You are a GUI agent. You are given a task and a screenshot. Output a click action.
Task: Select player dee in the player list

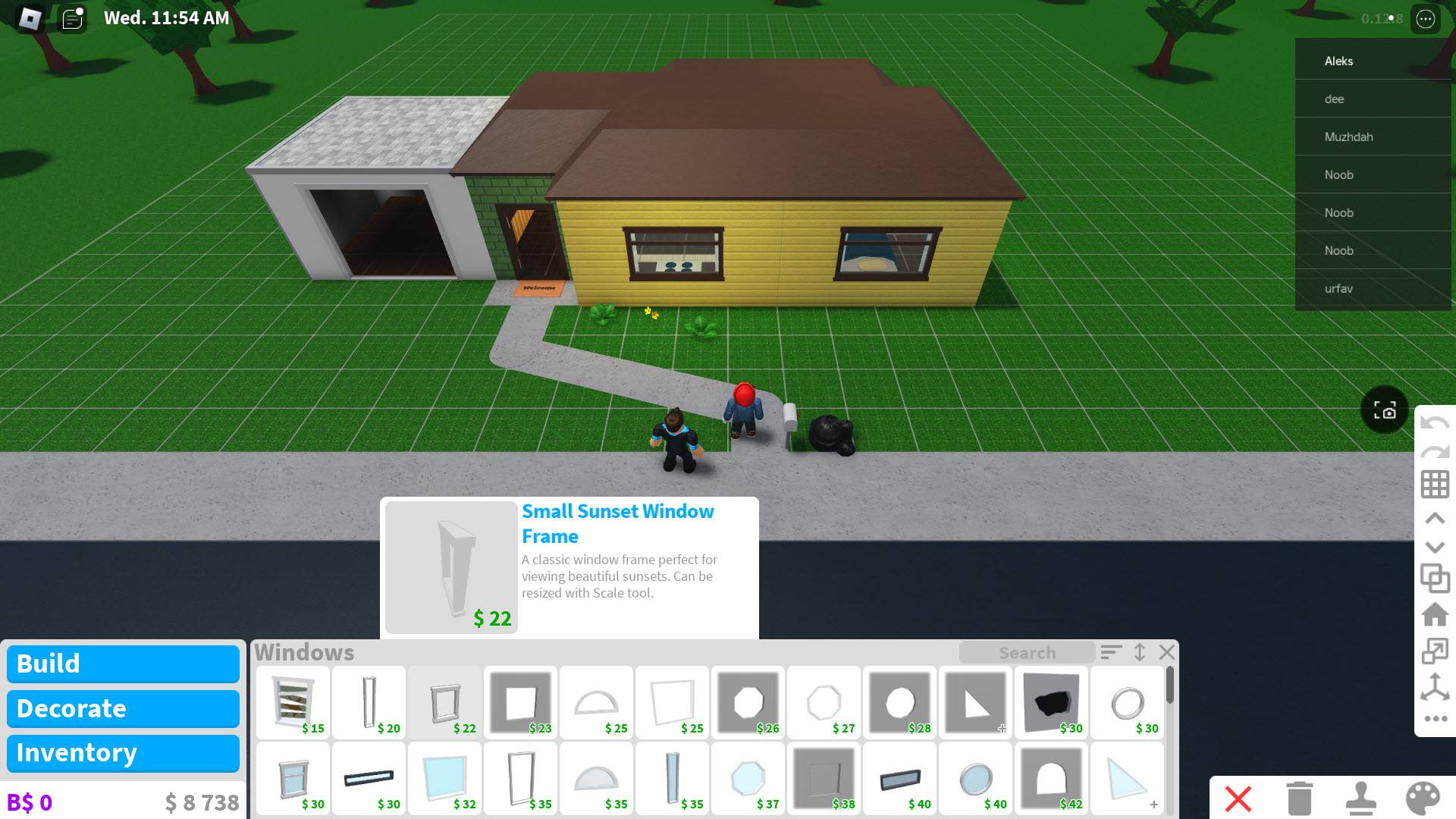[x=1373, y=99]
